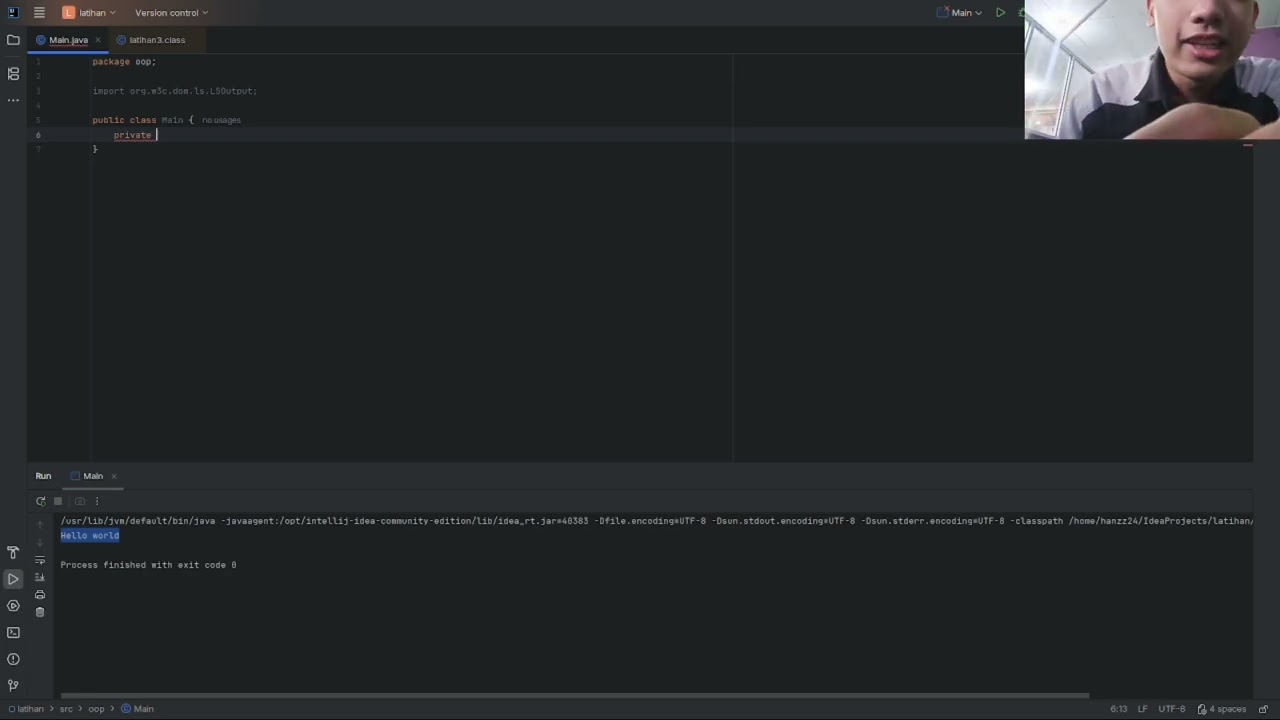The image size is (1280, 720).
Task: Run Main with the green play button
Action: 1000,13
